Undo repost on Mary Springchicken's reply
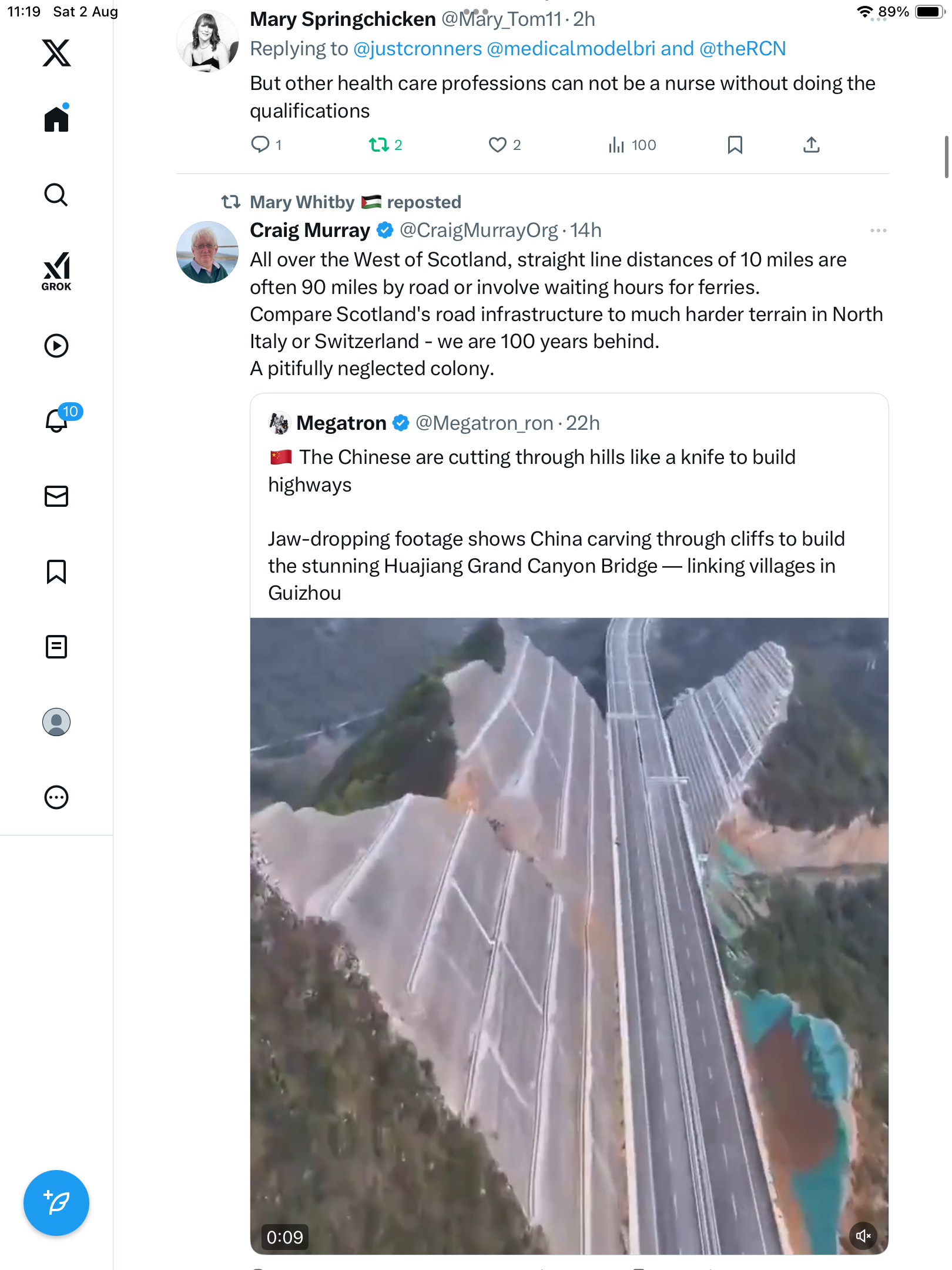This screenshot has width=952, height=1270. click(378, 145)
